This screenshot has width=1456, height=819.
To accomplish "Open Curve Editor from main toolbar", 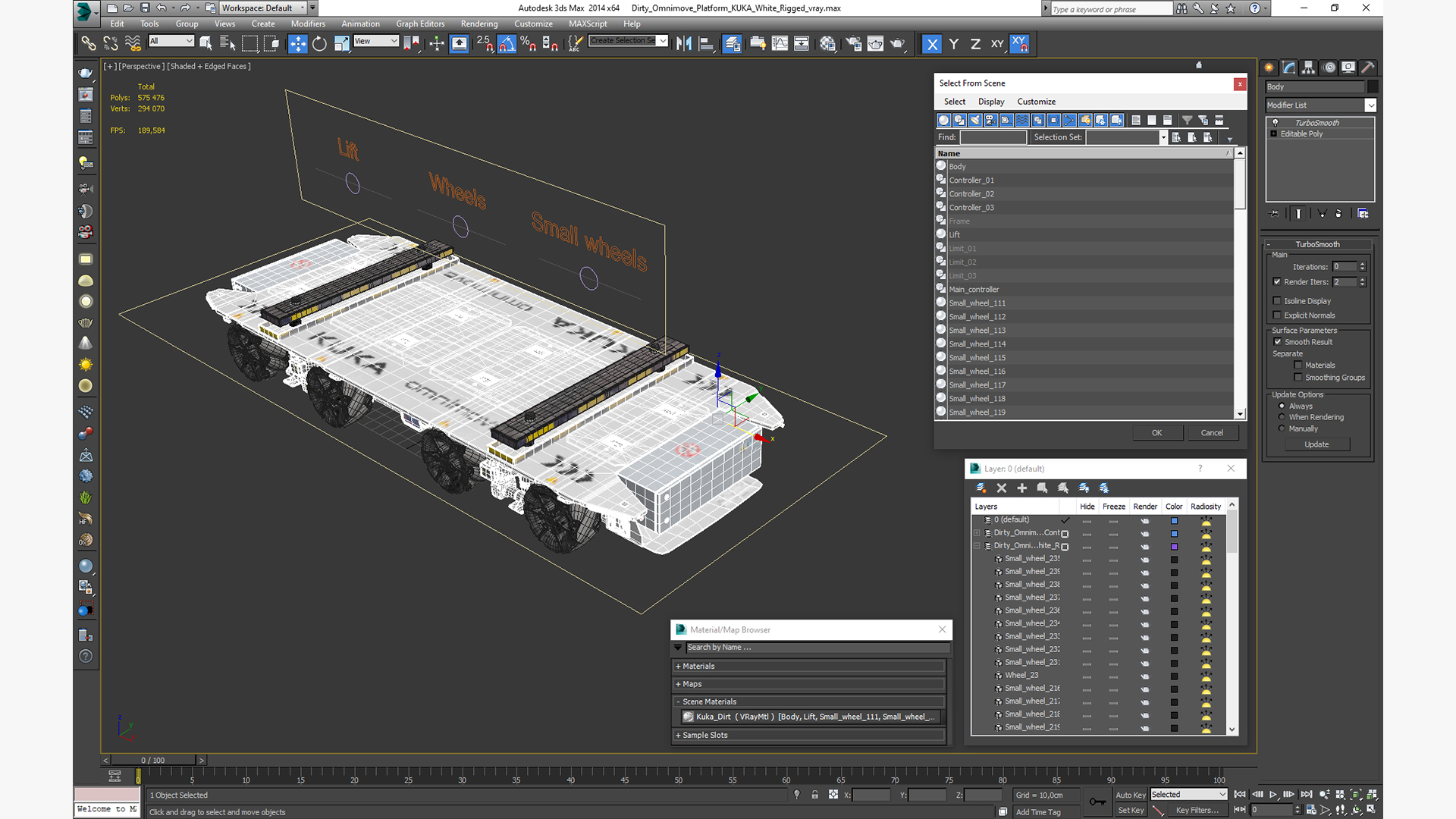I will [x=780, y=44].
